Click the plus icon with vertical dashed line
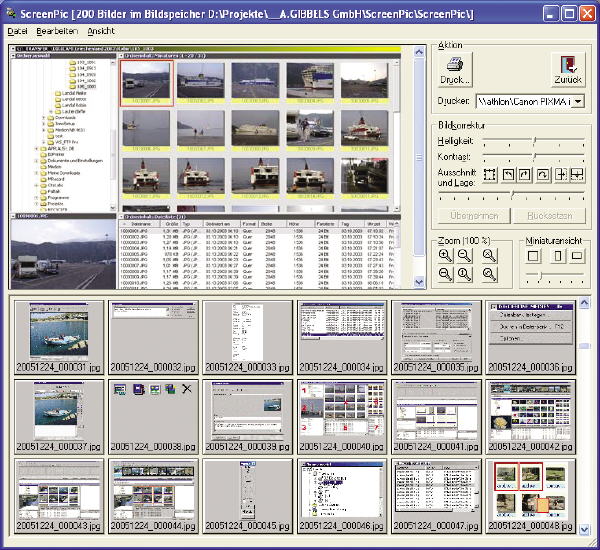 tap(561, 175)
